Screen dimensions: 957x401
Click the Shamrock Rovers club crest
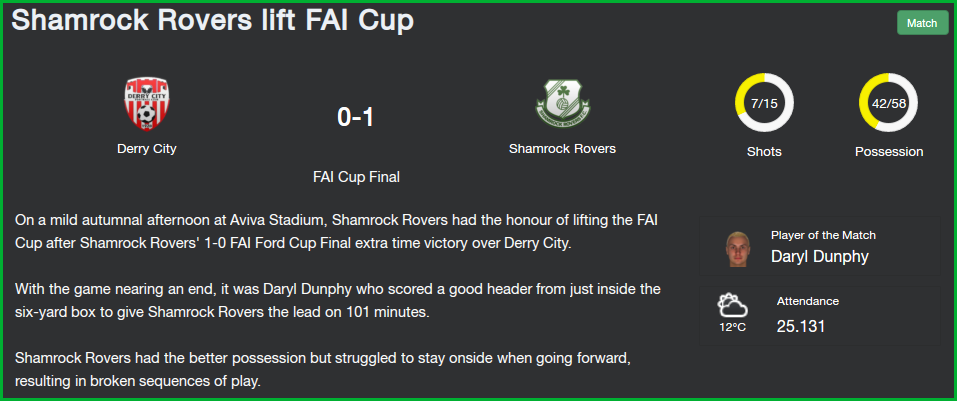pyautogui.click(x=562, y=104)
